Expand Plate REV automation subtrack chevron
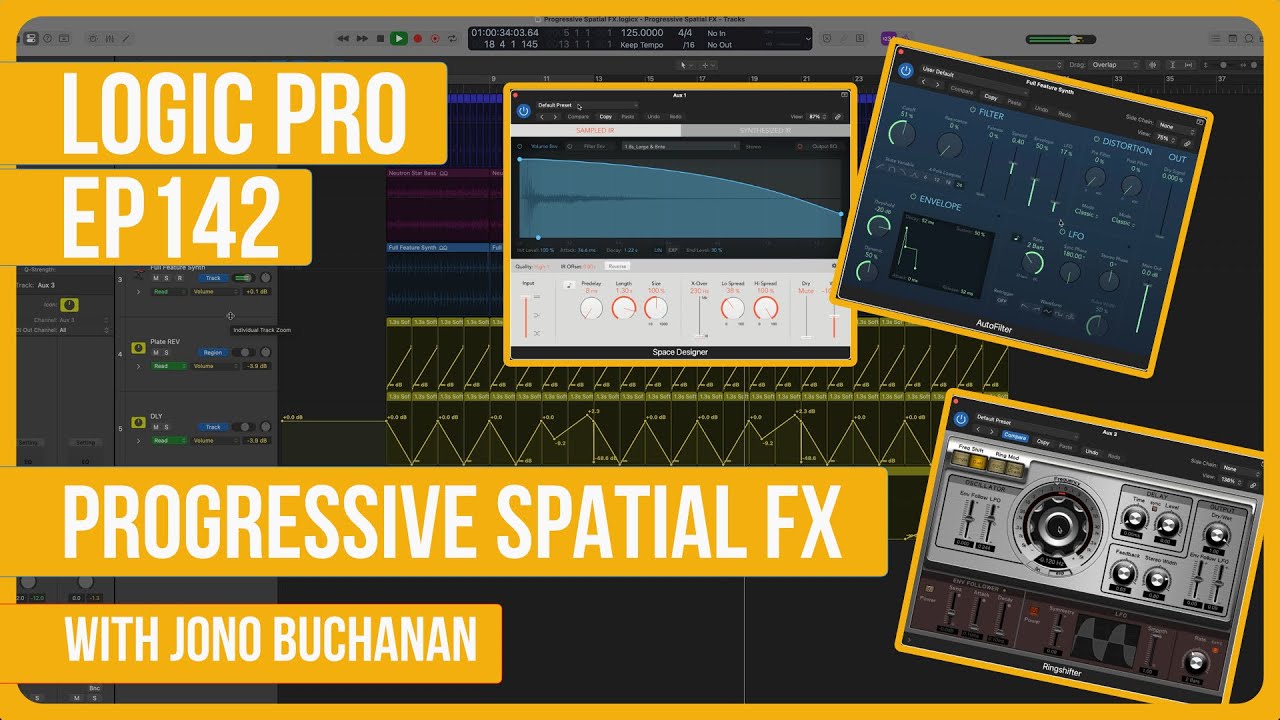The image size is (1280, 720). pos(139,366)
